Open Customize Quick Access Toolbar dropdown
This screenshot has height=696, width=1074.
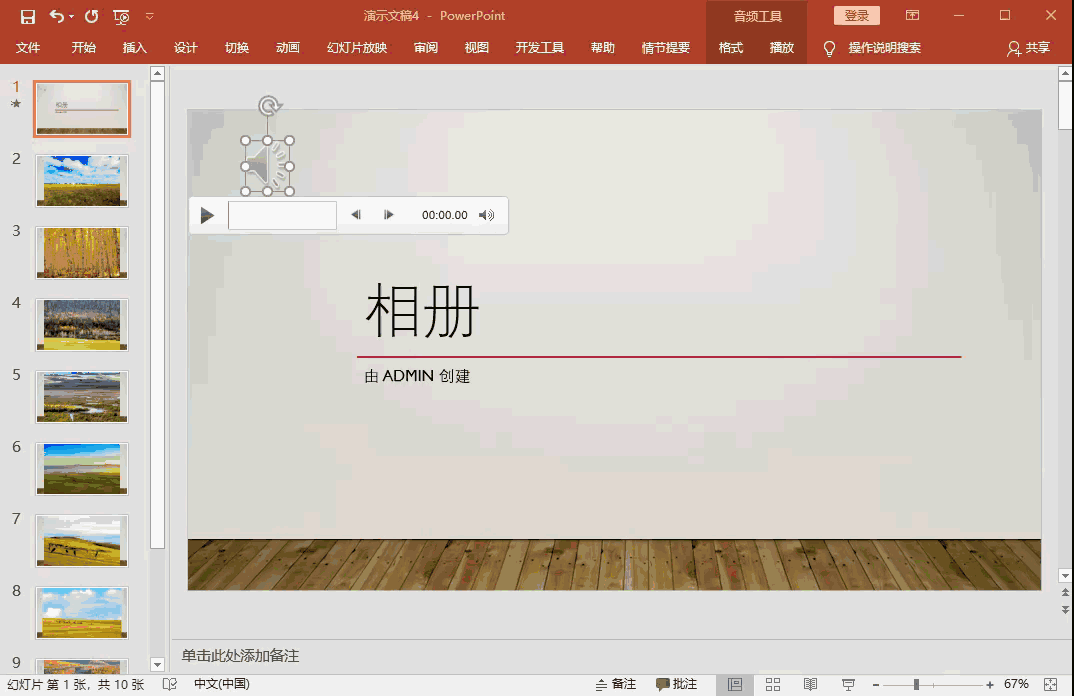(x=150, y=16)
